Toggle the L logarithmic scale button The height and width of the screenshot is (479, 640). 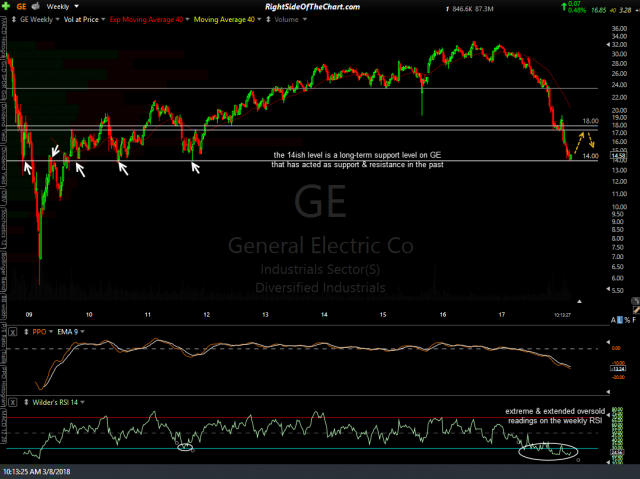(620, 320)
